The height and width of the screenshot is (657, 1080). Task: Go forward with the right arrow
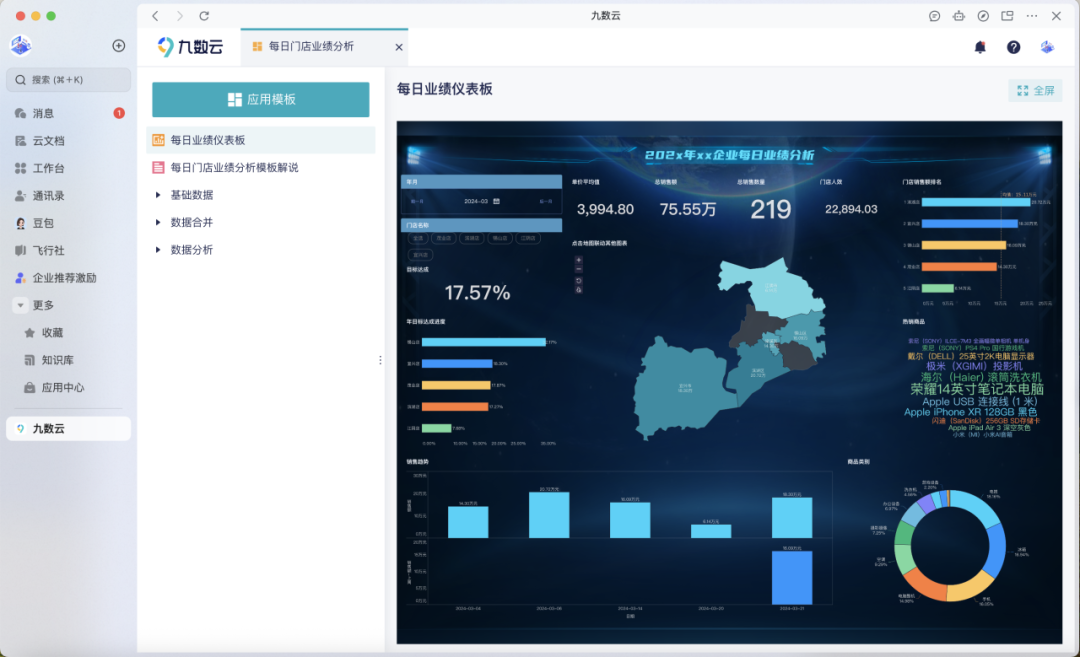coord(180,16)
